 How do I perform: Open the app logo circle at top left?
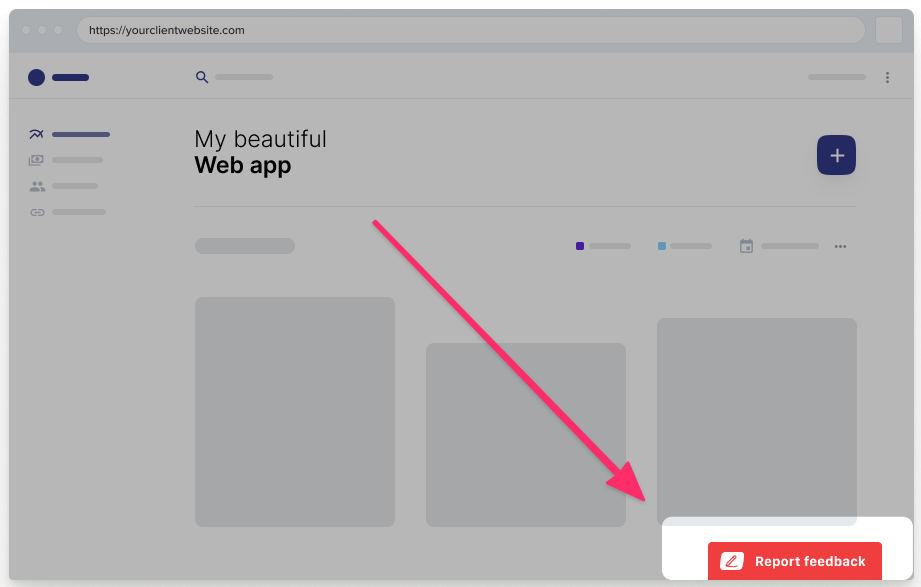click(x=35, y=77)
